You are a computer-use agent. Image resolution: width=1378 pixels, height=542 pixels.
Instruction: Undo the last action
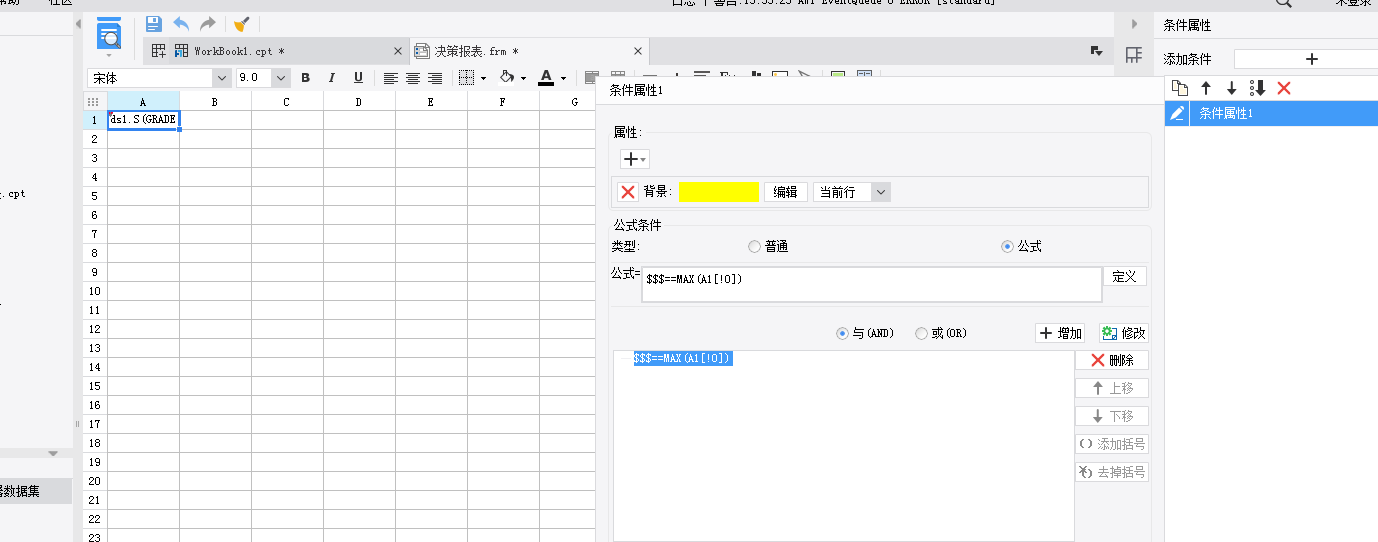coord(181,24)
